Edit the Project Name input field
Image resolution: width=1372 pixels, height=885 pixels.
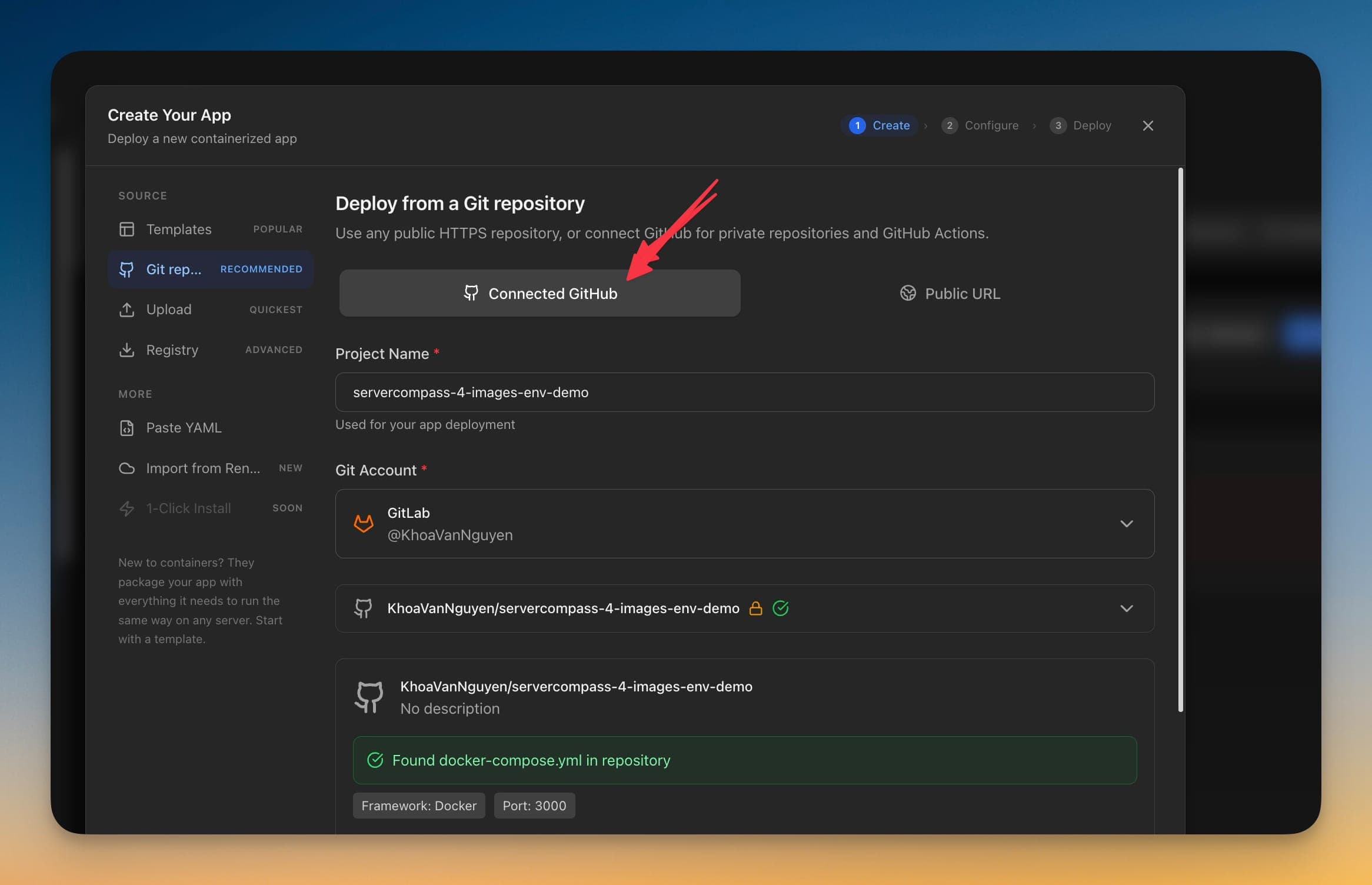[x=744, y=392]
